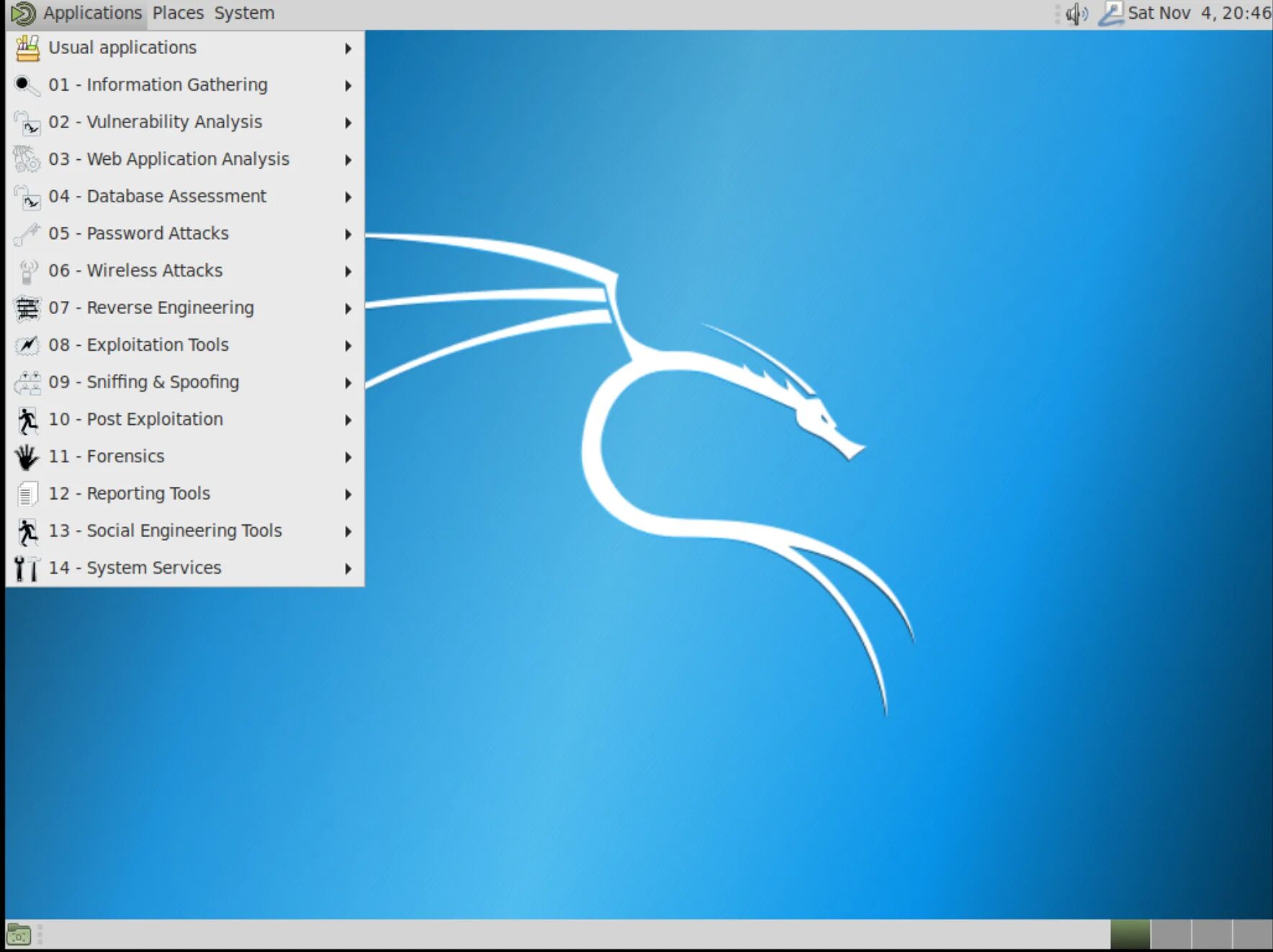Expand the Post Exploitation submenu arrow
The height and width of the screenshot is (952, 1273).
[x=348, y=421]
